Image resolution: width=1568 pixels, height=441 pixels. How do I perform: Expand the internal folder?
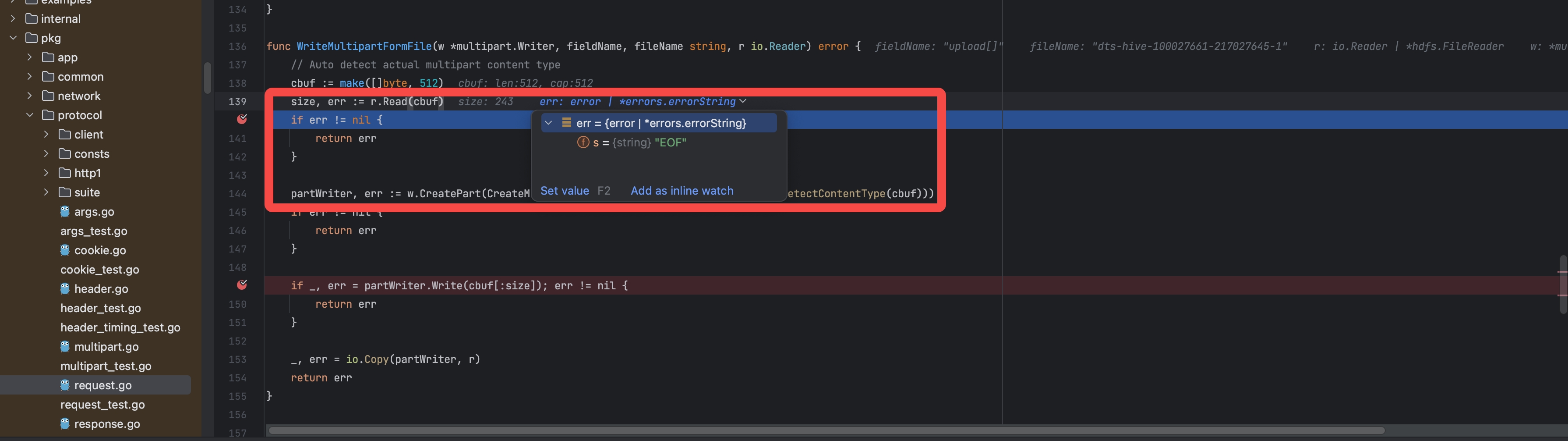tap(13, 18)
